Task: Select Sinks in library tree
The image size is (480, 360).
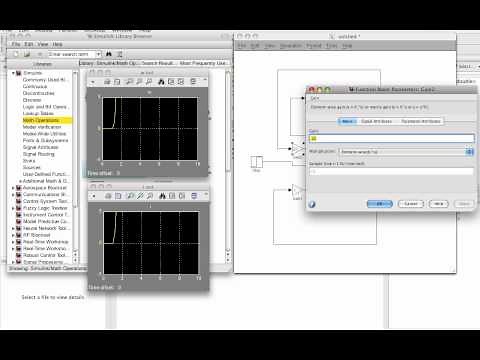Action: tap(29, 161)
